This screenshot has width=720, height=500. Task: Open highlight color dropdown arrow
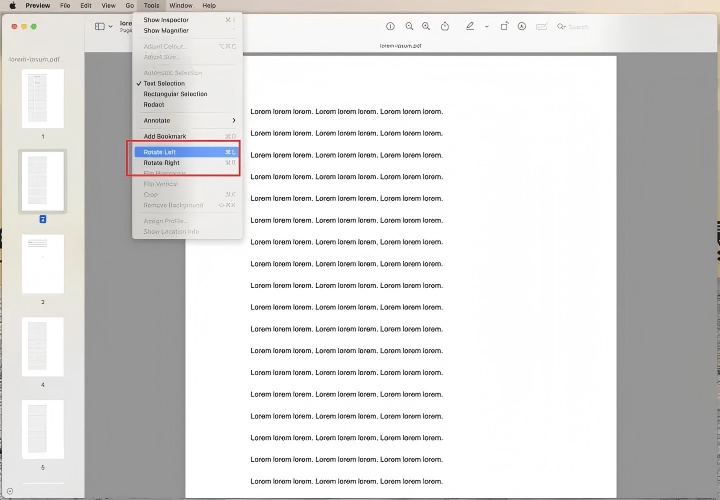tap(487, 27)
